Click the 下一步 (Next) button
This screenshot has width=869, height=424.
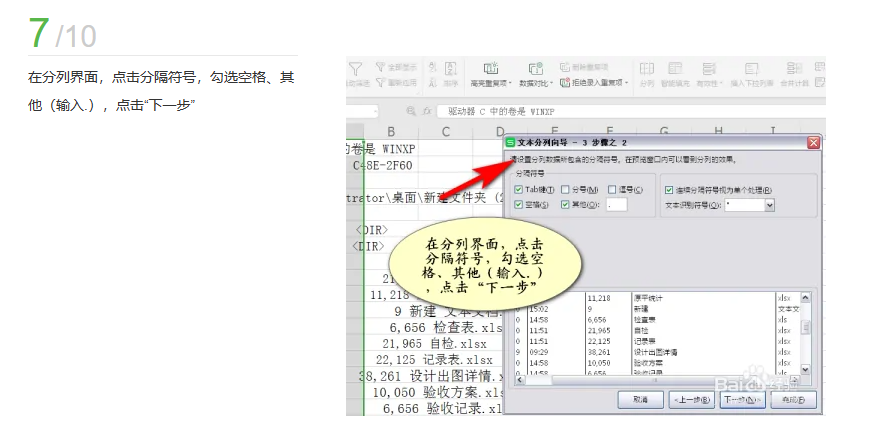[x=742, y=399]
